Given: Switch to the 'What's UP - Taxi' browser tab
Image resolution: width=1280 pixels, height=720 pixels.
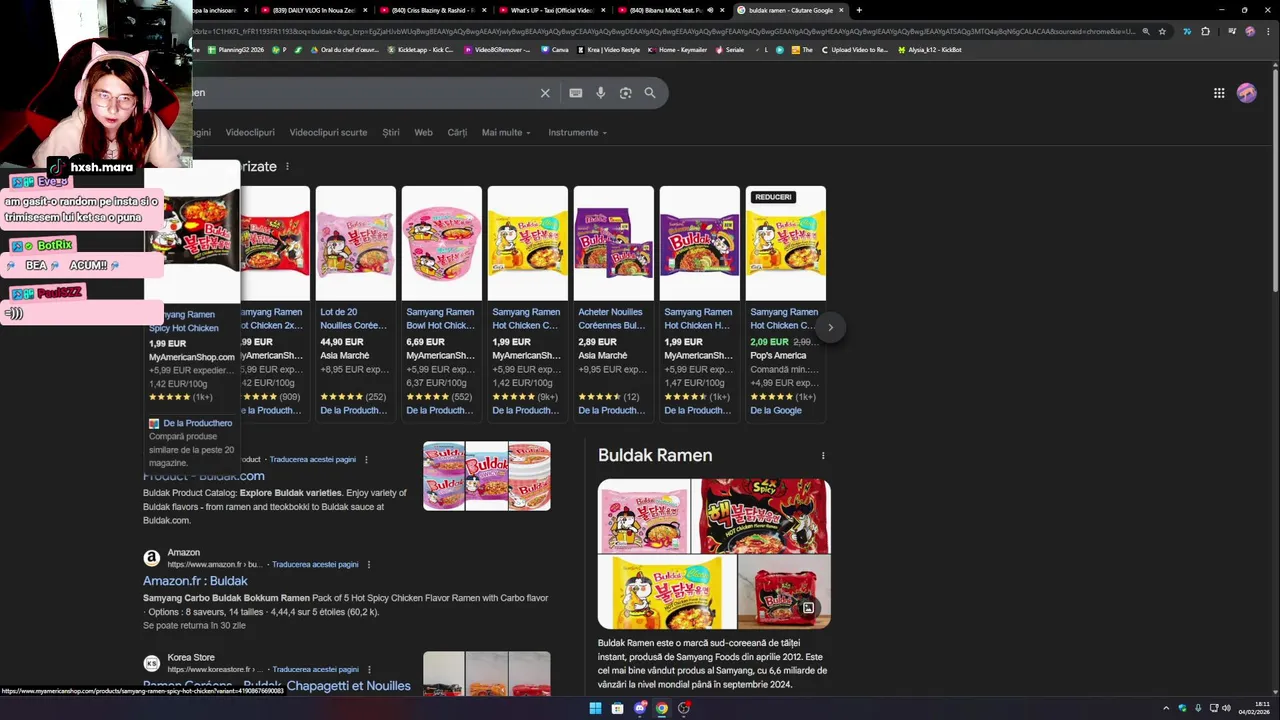Looking at the screenshot, I should 552,10.
